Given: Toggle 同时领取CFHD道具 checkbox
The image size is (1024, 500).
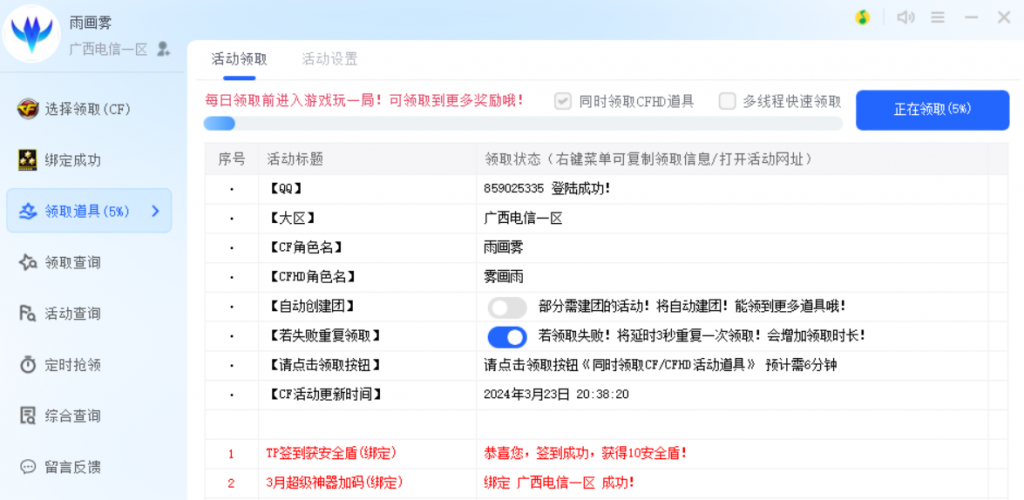Looking at the screenshot, I should (x=562, y=101).
